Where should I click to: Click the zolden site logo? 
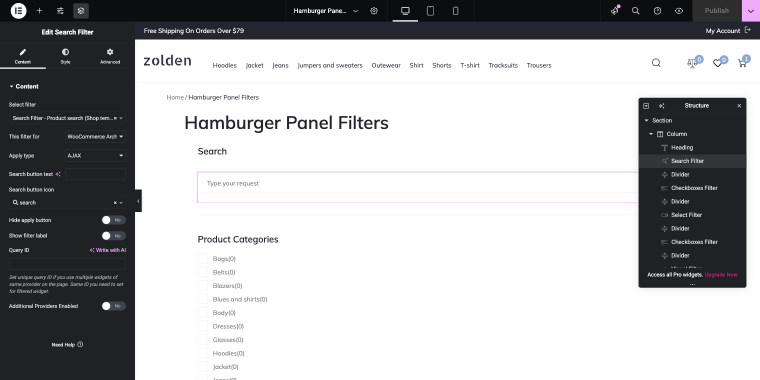pos(168,61)
